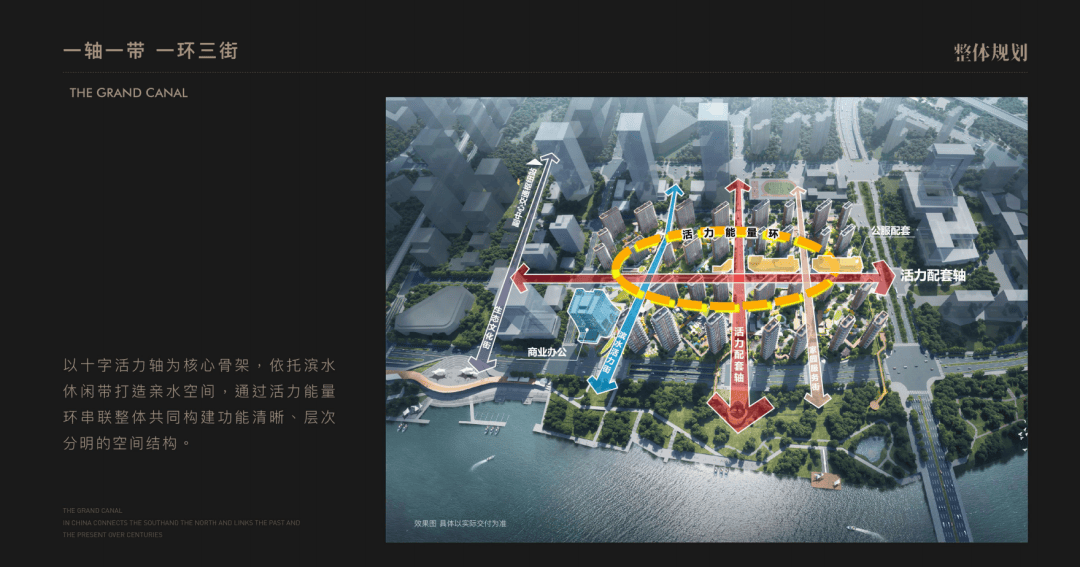1080x567 pixels.
Task: Click the 一轴一带 一环三街 heading
Action: click(x=150, y=51)
